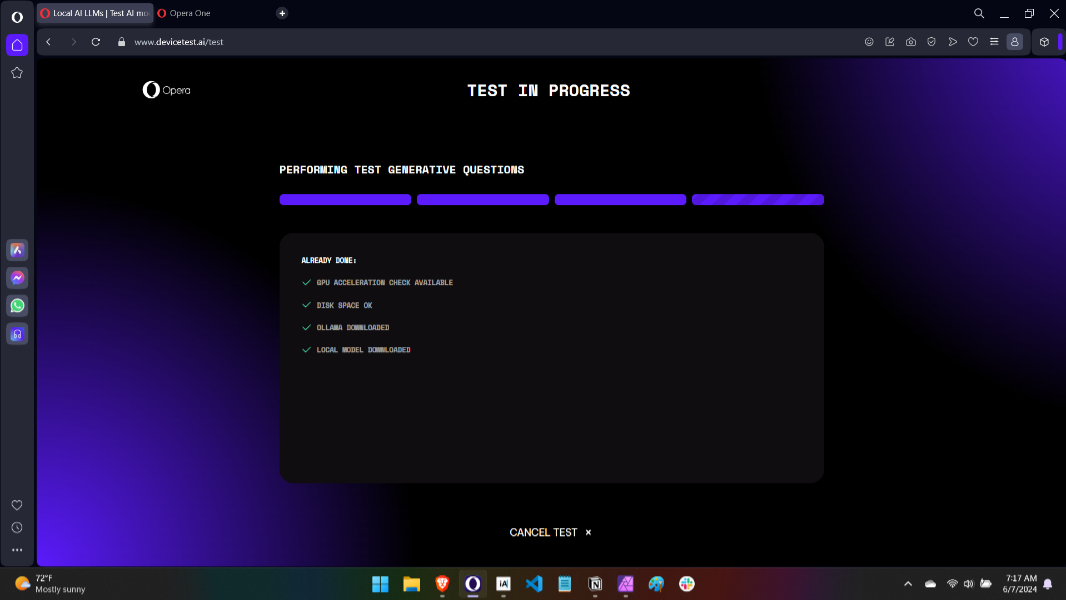Open the profile icon in the toolbar
The image size is (1066, 600).
pos(1014,42)
